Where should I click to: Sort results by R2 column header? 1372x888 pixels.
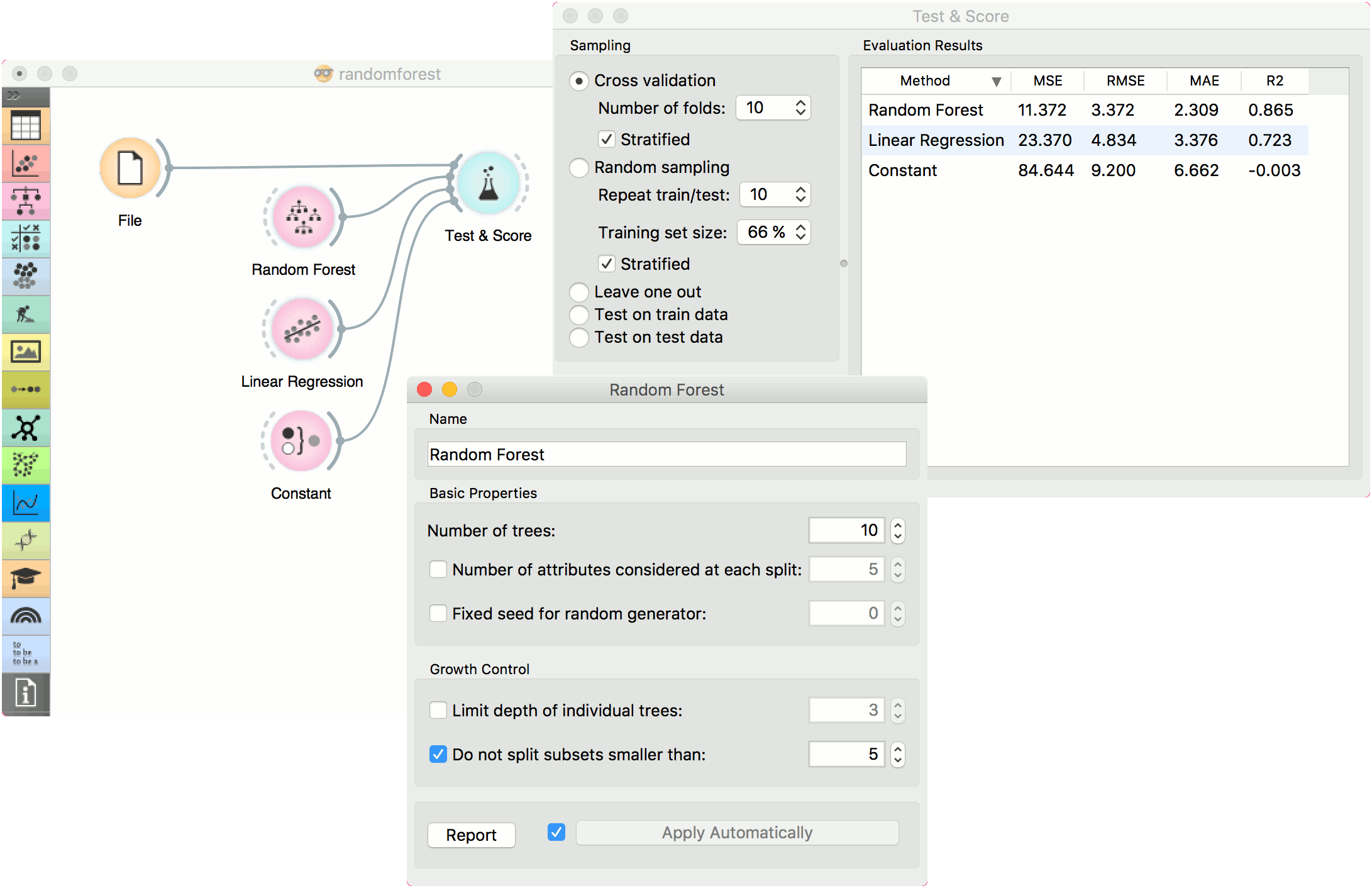coord(1274,81)
